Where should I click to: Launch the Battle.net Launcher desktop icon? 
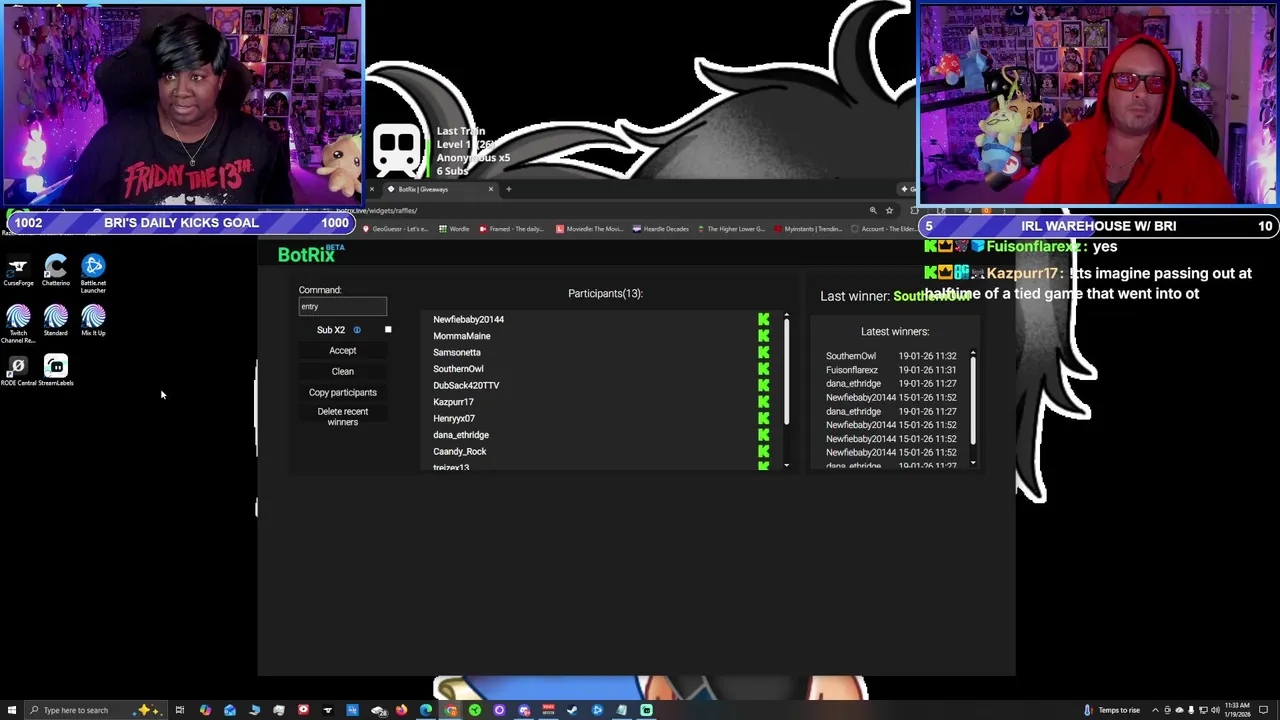[93, 273]
